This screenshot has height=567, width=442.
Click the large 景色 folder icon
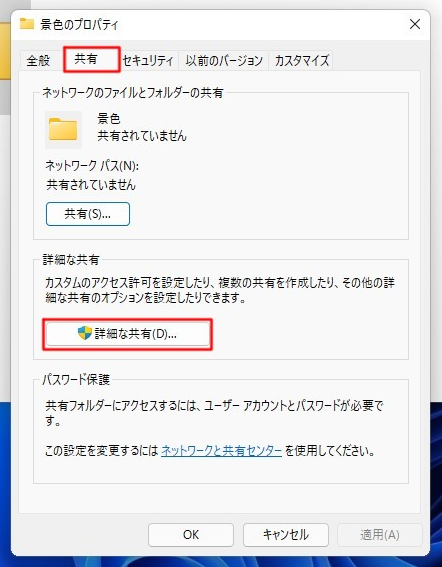63,129
